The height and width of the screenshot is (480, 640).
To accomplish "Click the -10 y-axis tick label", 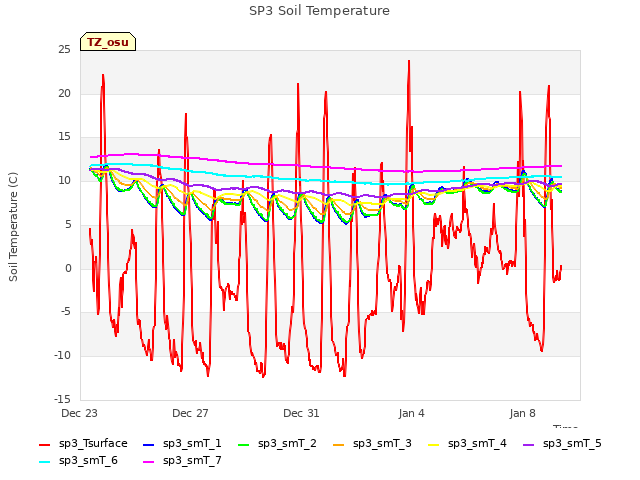I will (62, 356).
